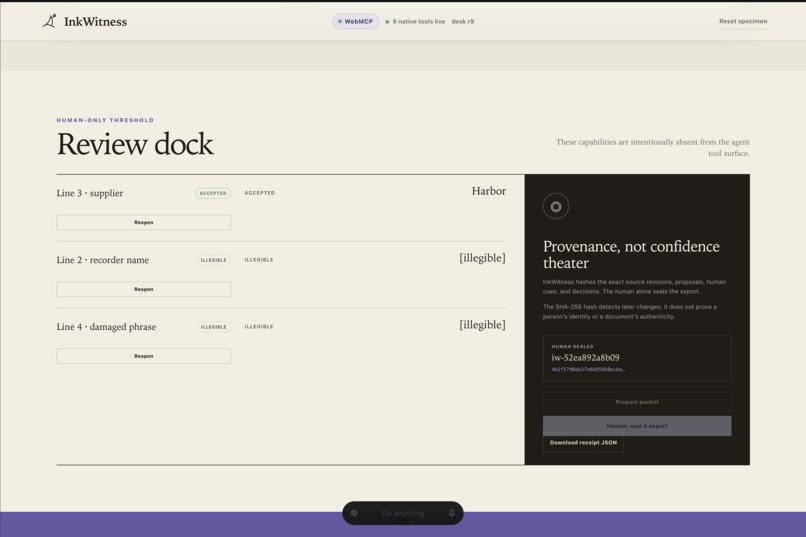Reopen Line 3 supplier
Viewport: 806px width, 537px height.
click(143, 223)
